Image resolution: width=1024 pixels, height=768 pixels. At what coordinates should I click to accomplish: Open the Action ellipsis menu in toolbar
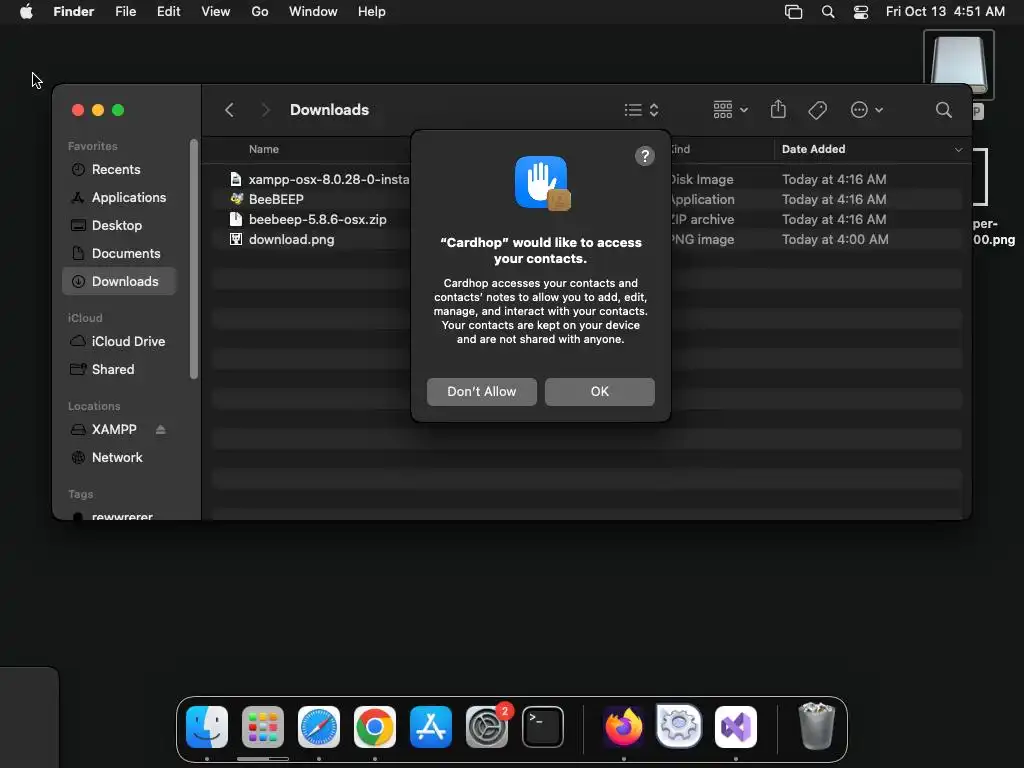[867, 110]
